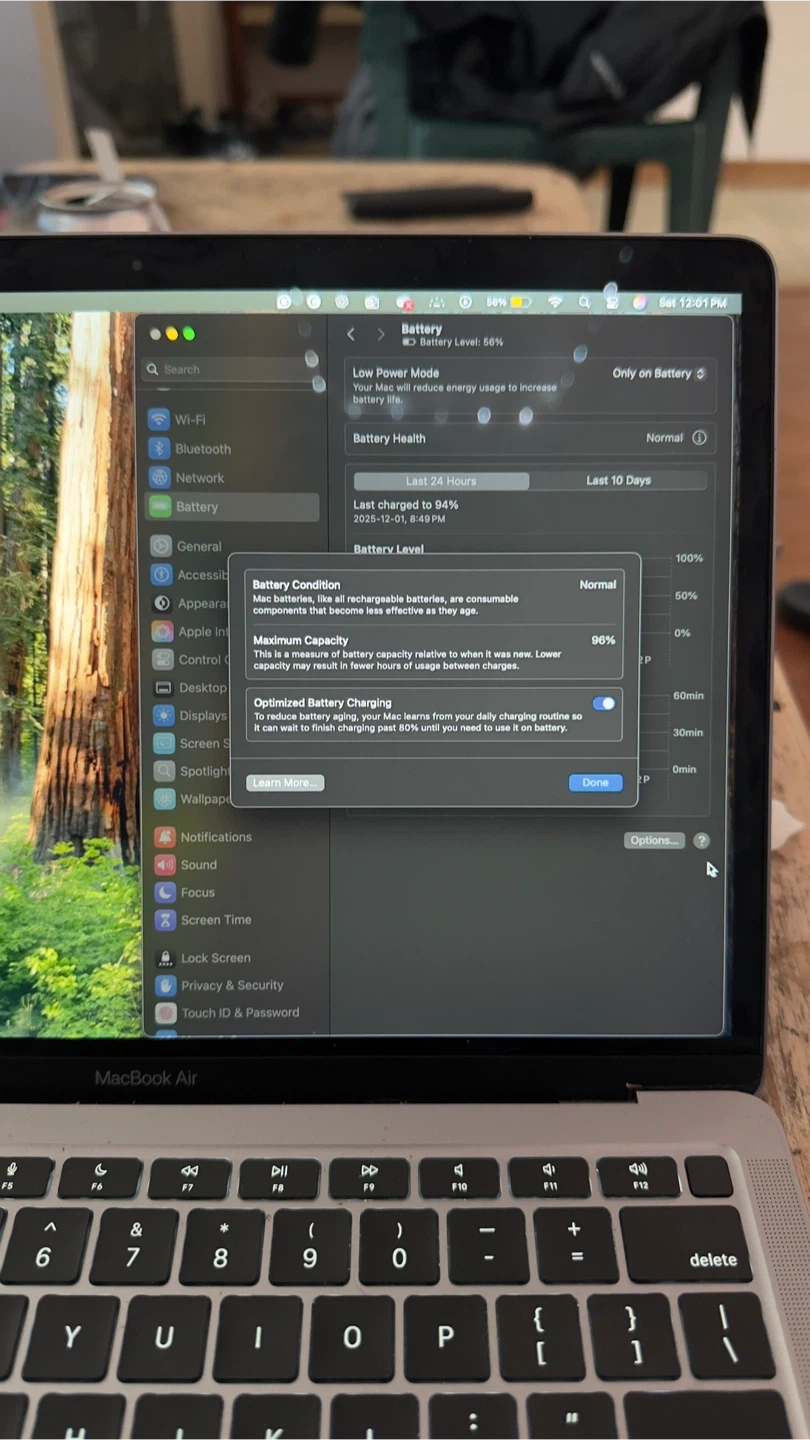Toggle Optimized Battery Charging switch
810x1440 pixels.
(x=603, y=704)
